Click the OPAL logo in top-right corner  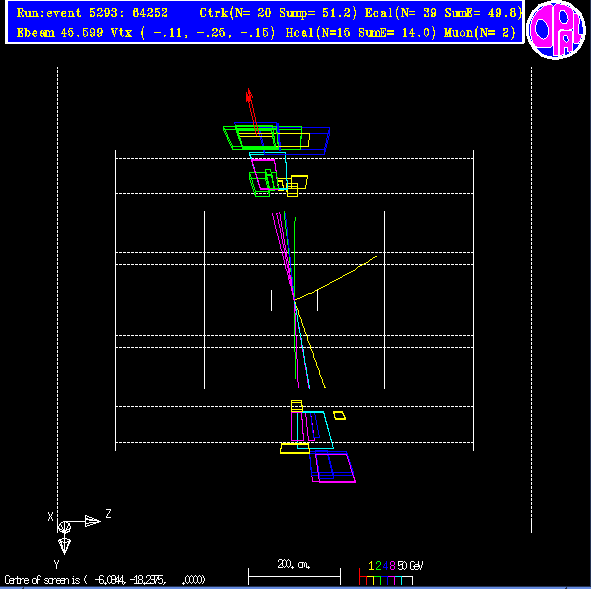coord(556,30)
